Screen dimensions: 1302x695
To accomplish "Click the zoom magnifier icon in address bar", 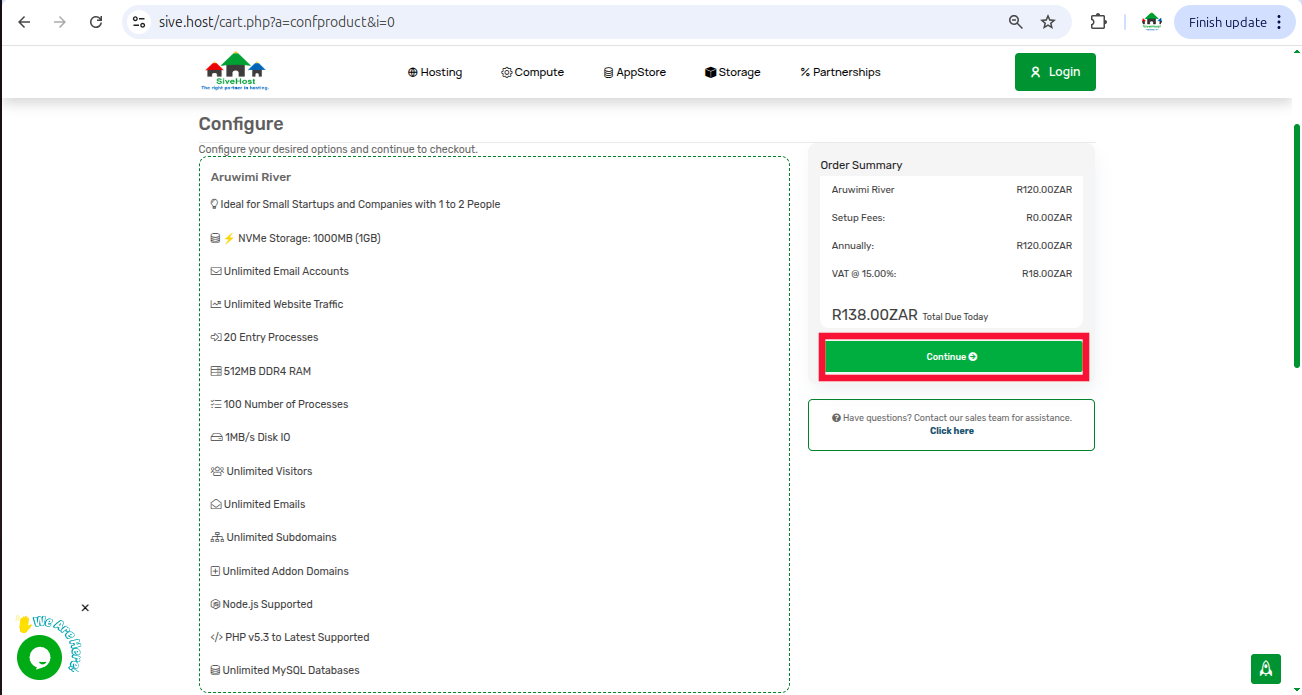I will pos(1015,22).
